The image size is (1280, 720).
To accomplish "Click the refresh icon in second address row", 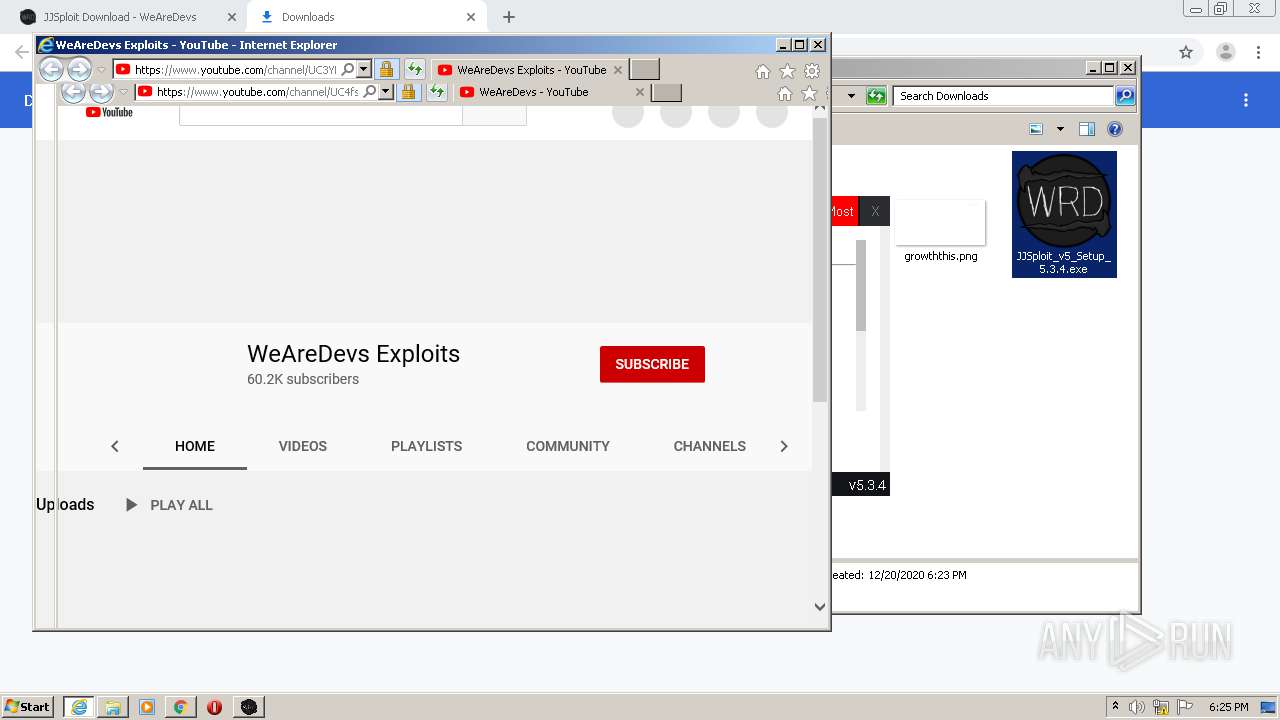I will coord(436,92).
